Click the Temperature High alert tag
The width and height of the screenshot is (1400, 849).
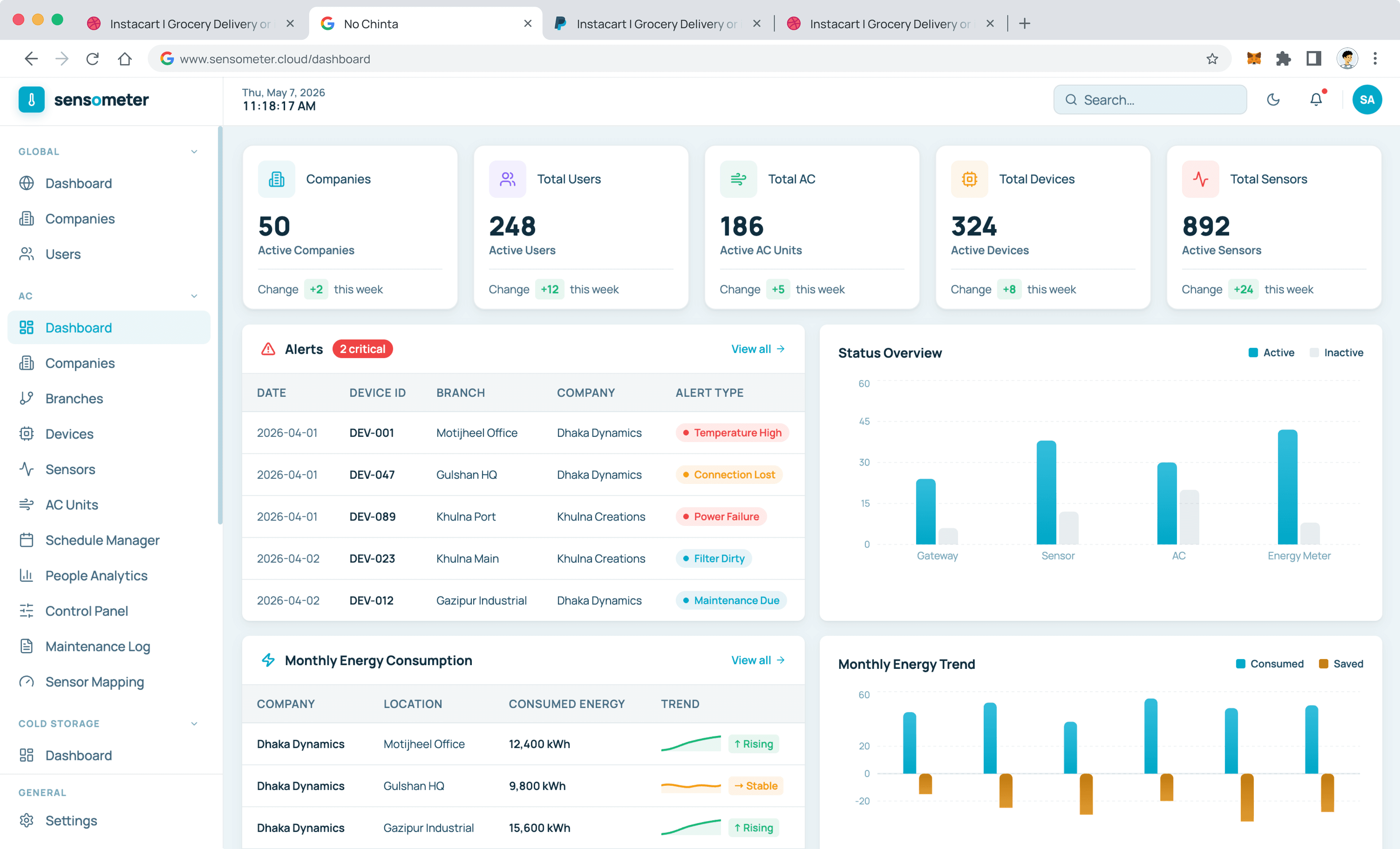pos(732,433)
